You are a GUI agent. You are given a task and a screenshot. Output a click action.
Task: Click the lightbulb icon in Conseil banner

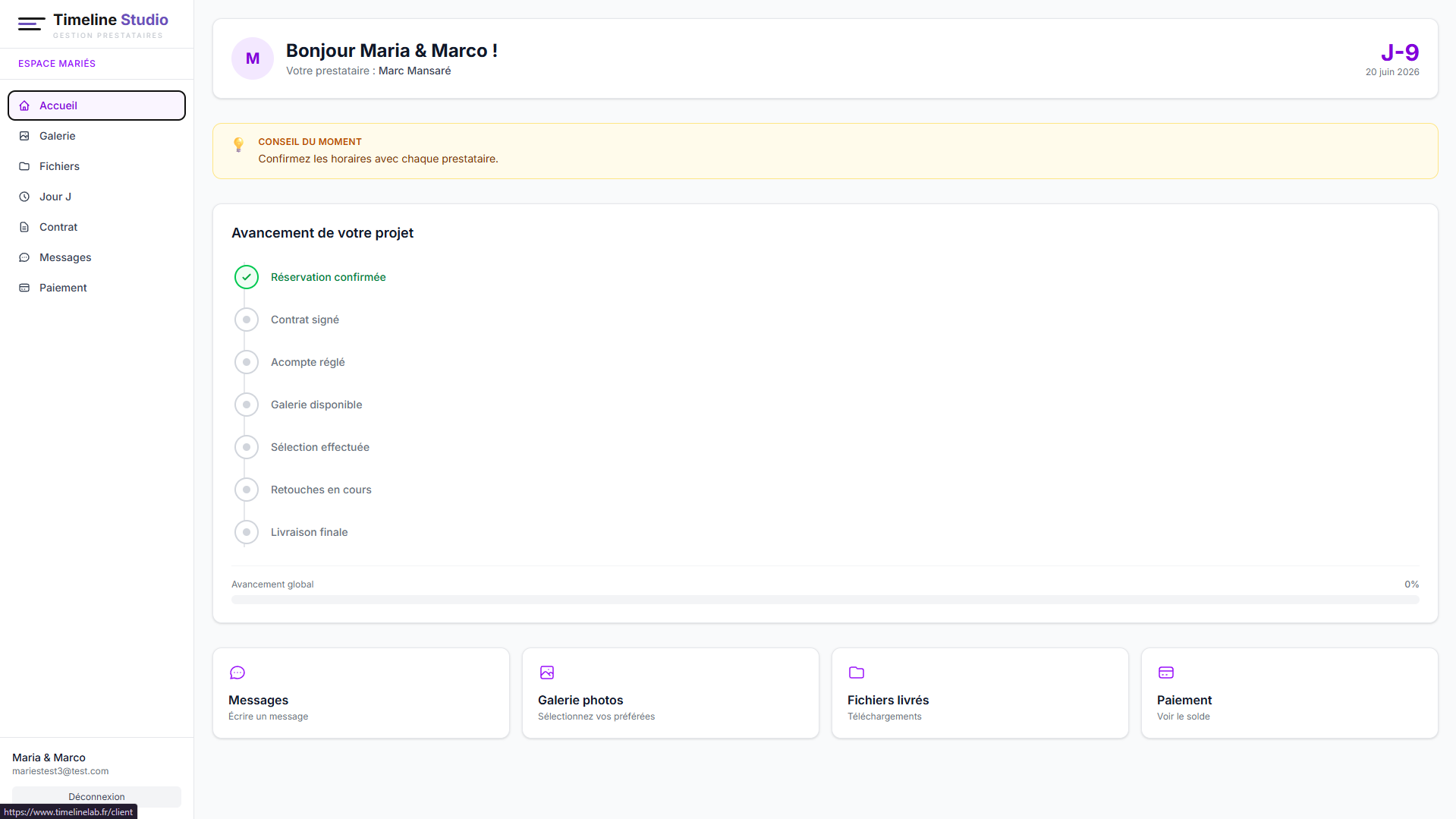coord(238,144)
